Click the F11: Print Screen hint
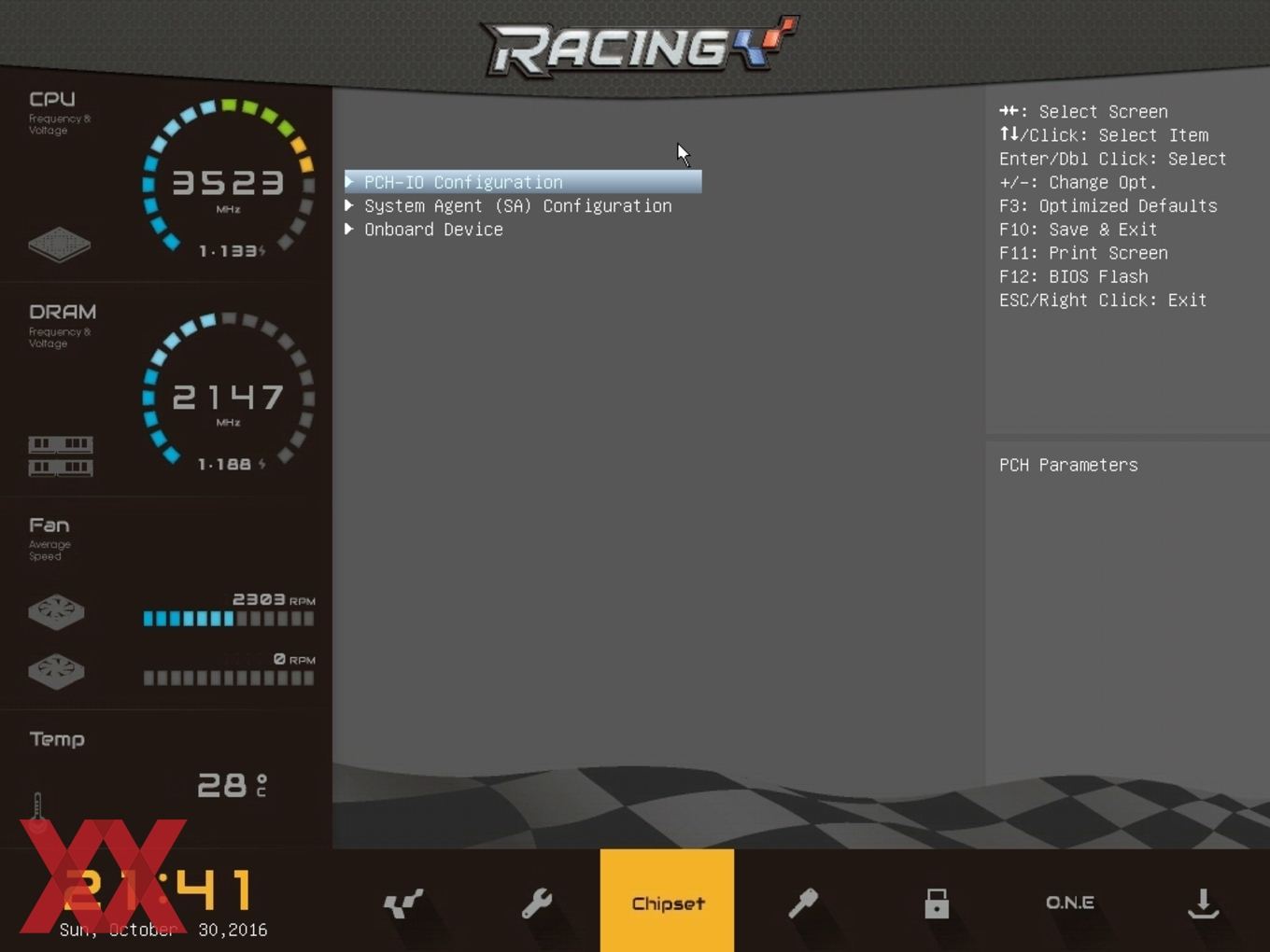The width and height of the screenshot is (1270, 952). 1083,253
